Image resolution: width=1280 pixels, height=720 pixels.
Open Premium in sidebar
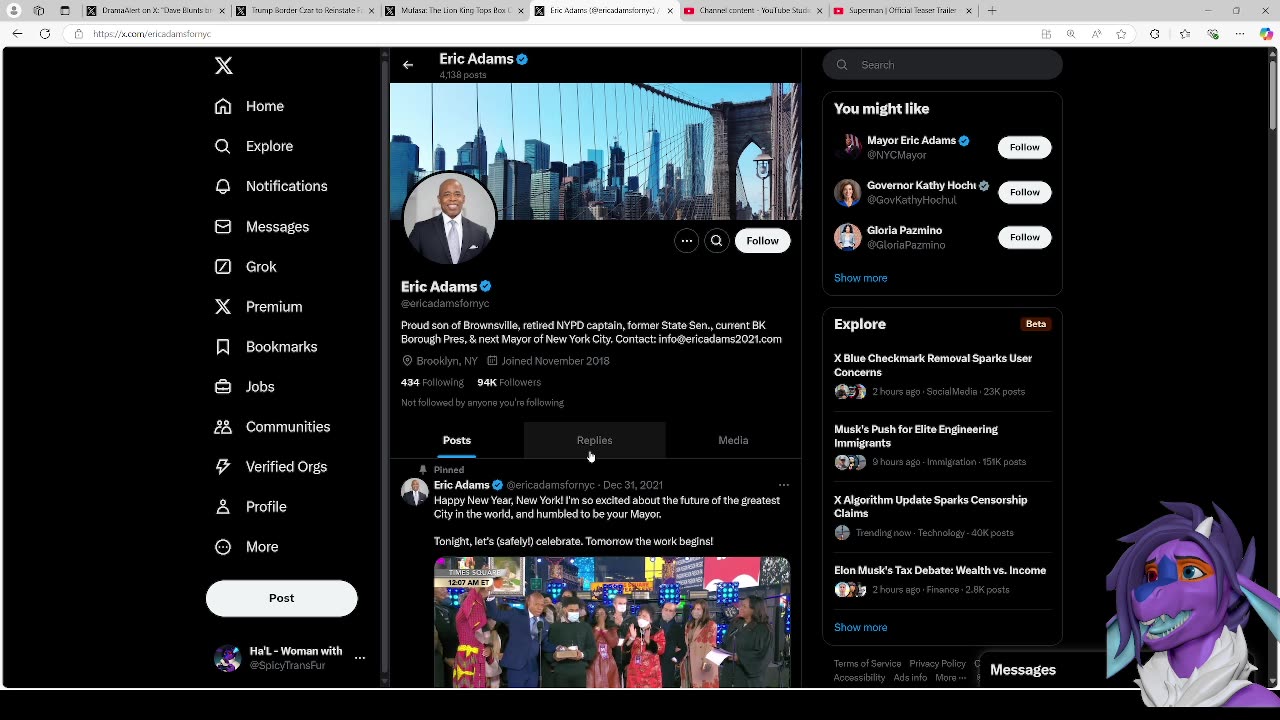point(258,307)
